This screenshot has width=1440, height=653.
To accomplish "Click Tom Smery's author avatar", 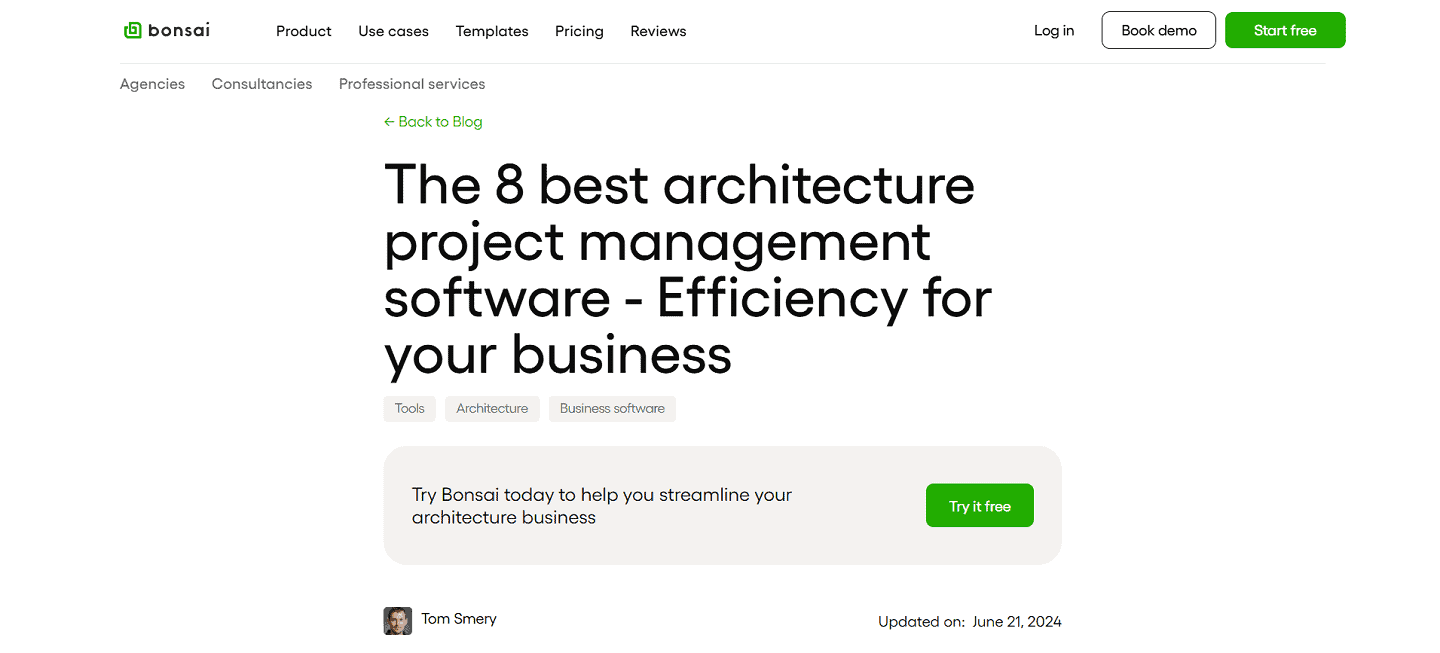I will pos(397,620).
